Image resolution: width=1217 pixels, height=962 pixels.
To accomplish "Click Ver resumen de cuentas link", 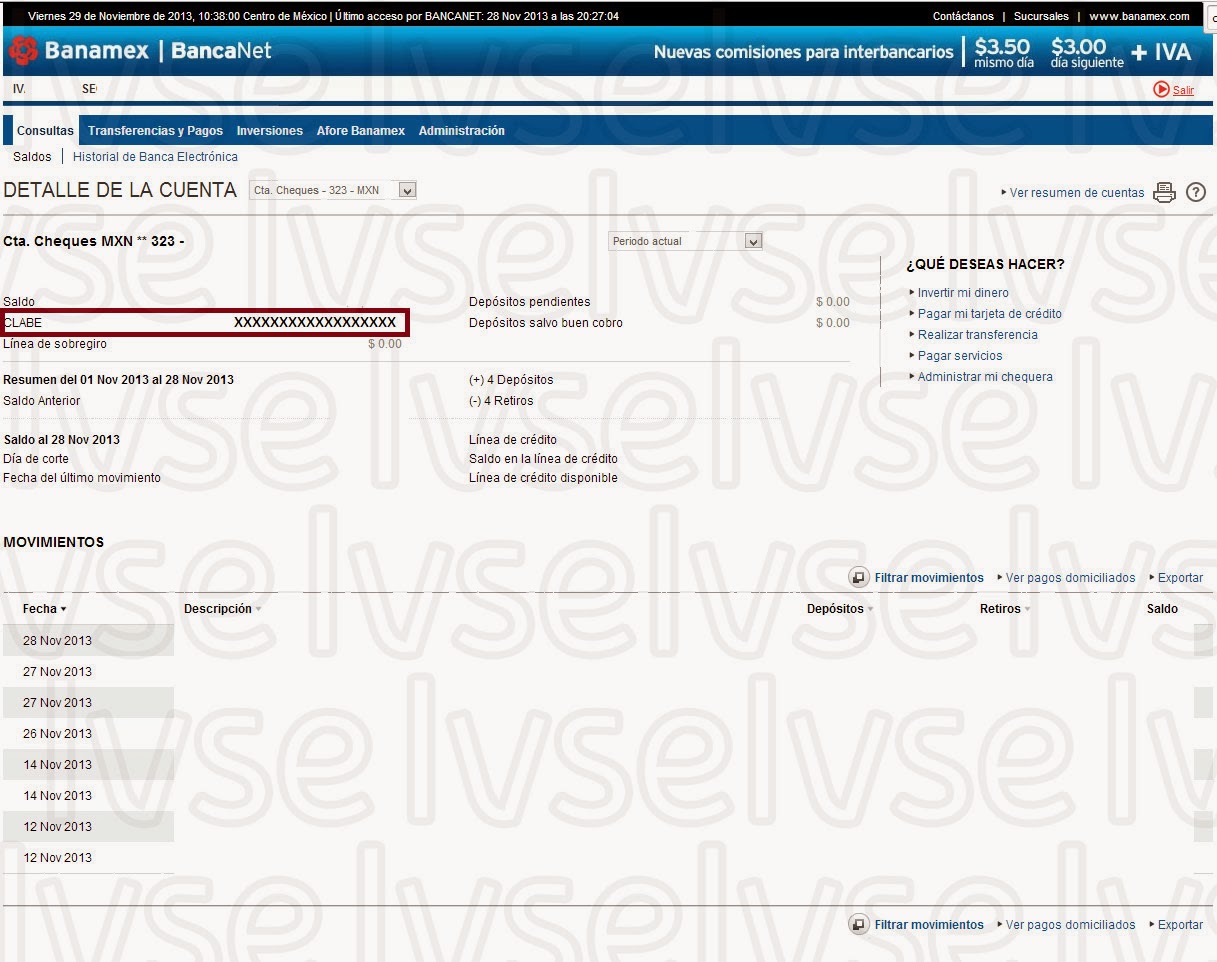I will [x=1077, y=193].
